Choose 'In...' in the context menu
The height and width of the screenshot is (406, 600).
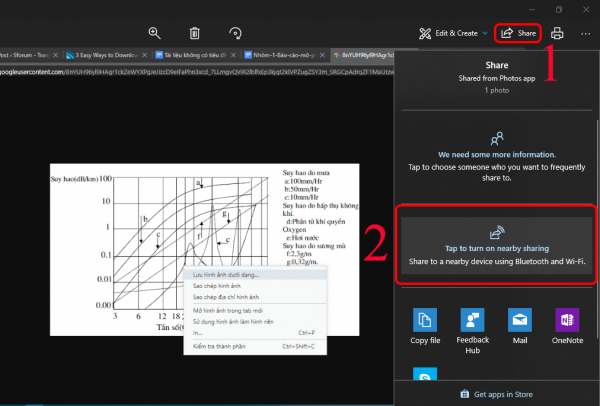pyautogui.click(x=255, y=333)
